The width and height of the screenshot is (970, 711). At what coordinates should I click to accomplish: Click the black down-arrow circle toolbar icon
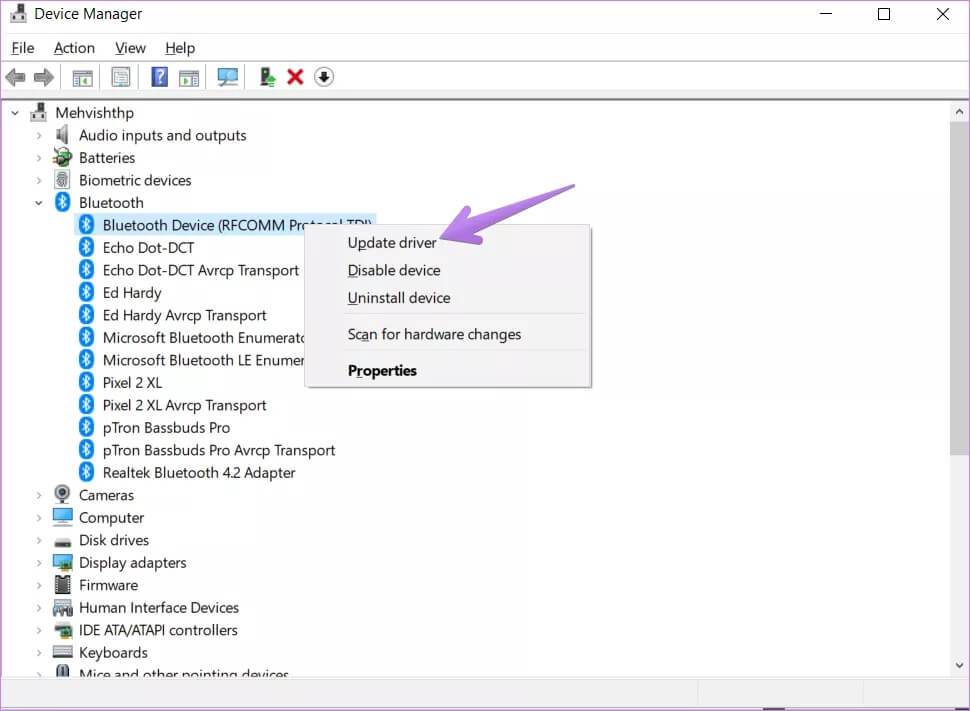point(323,77)
